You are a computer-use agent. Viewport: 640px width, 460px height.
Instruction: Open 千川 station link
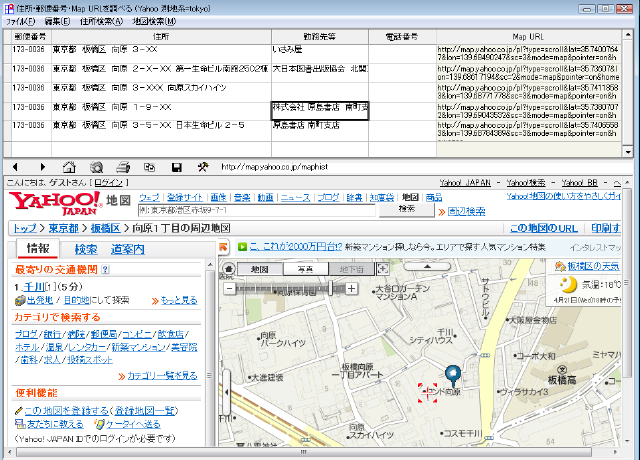33,287
